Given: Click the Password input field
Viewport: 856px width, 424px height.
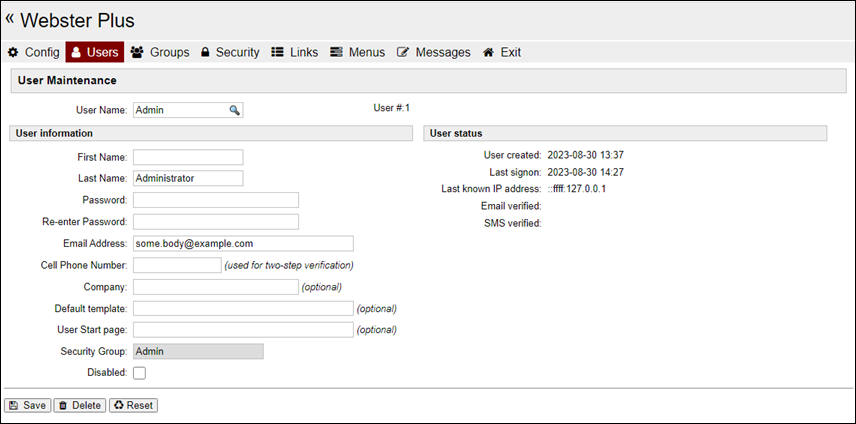Looking at the screenshot, I should pos(215,200).
